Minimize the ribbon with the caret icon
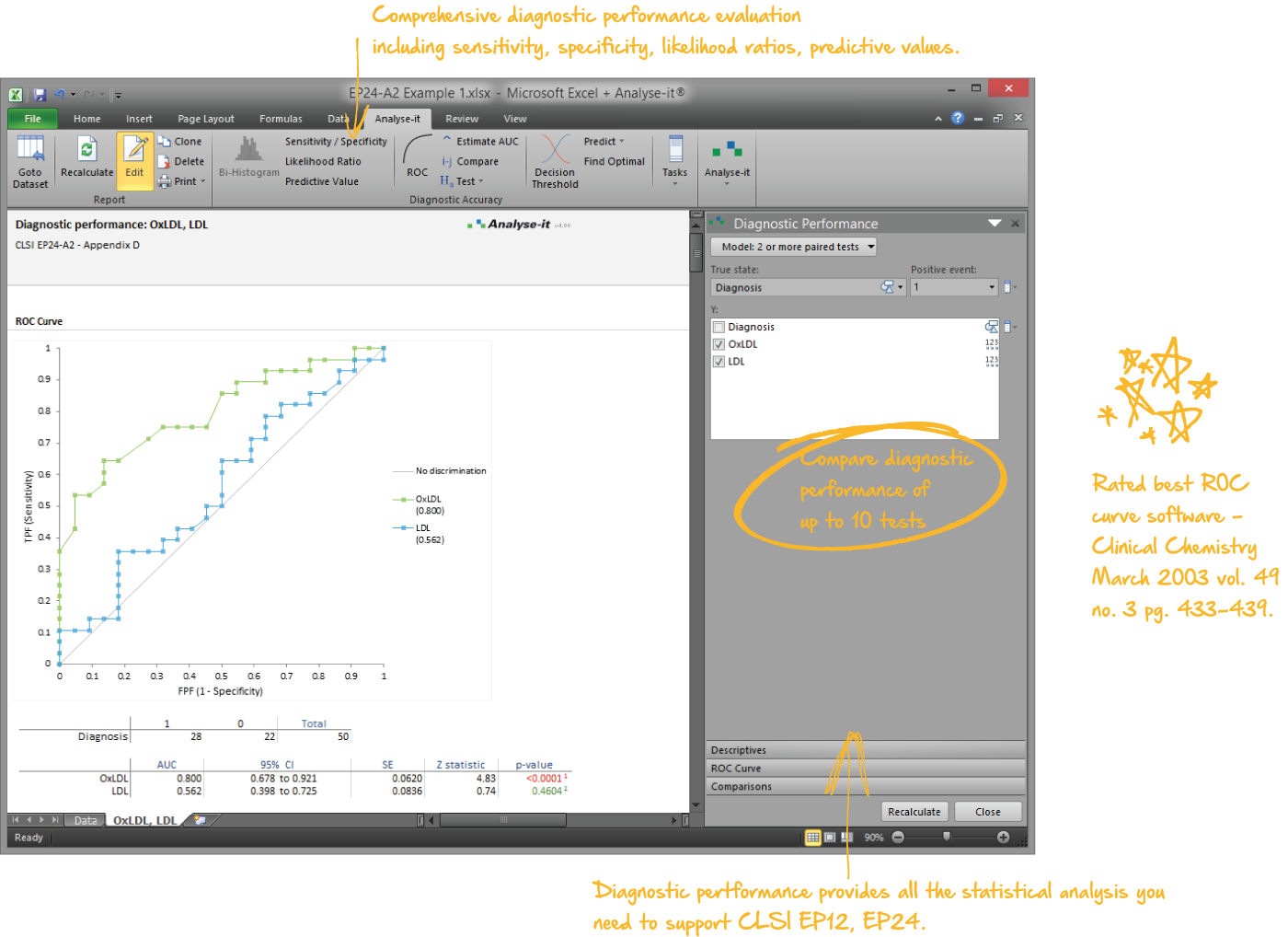 click(938, 119)
